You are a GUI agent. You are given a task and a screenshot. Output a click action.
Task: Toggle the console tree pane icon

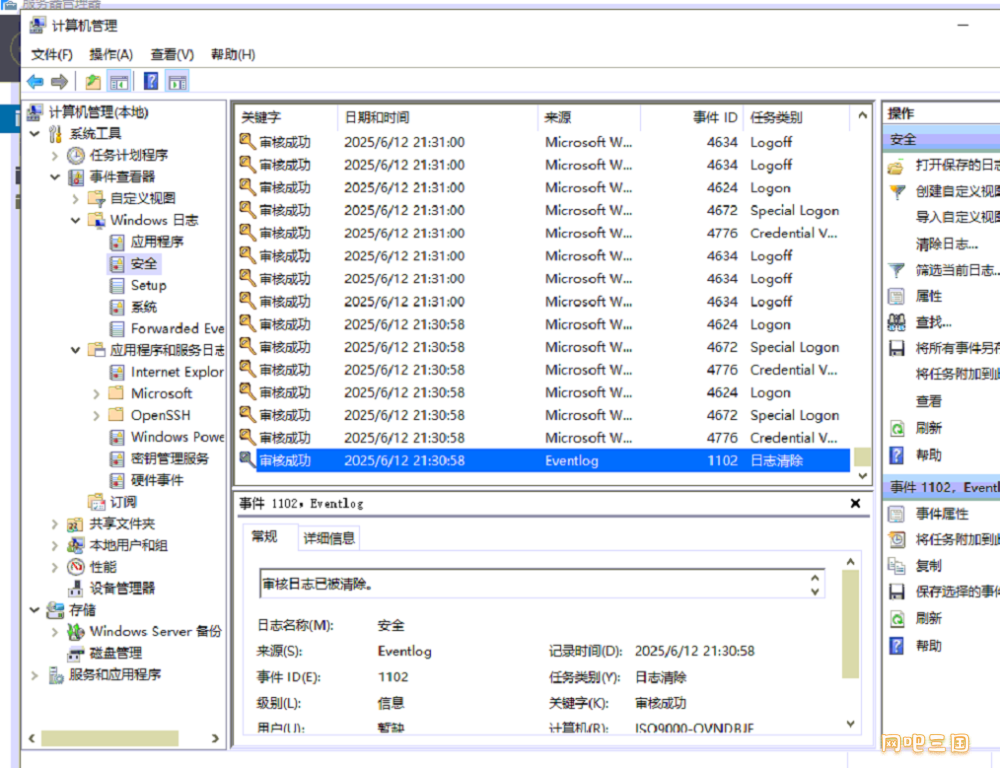tap(119, 82)
